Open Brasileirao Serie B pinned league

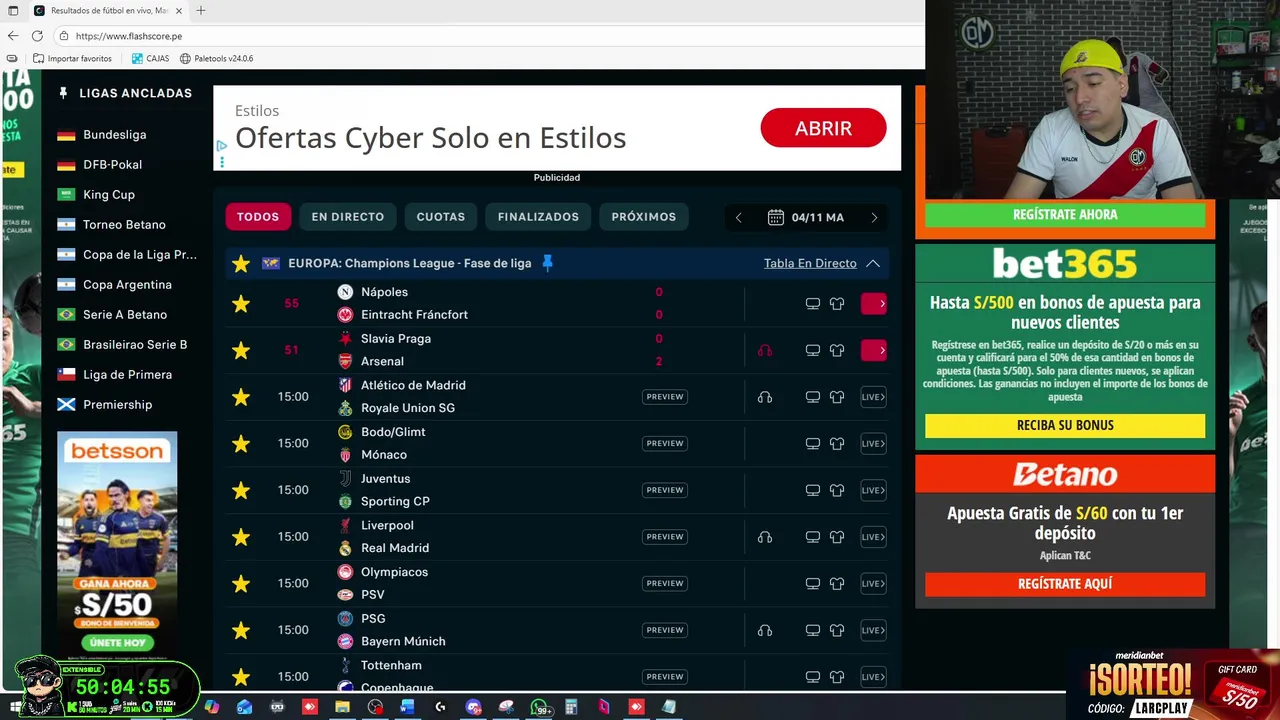(134, 345)
